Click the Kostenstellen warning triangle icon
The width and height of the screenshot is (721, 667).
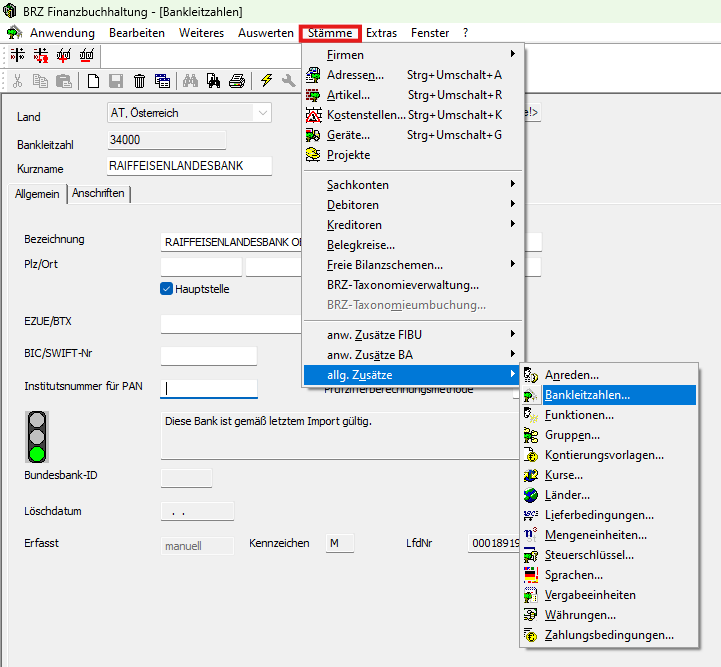tap(314, 115)
